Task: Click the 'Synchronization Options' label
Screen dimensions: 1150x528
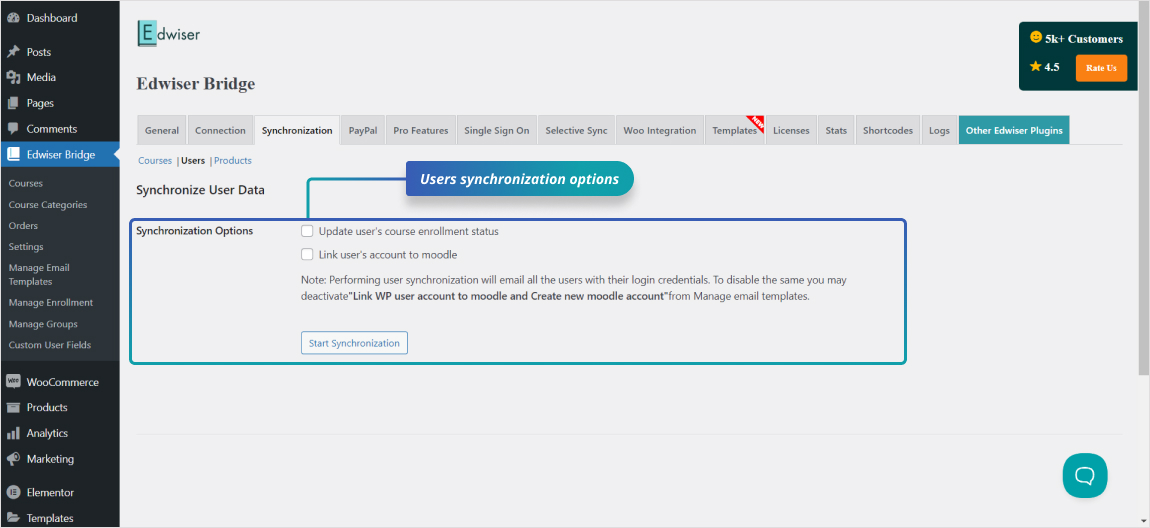Action: [195, 230]
